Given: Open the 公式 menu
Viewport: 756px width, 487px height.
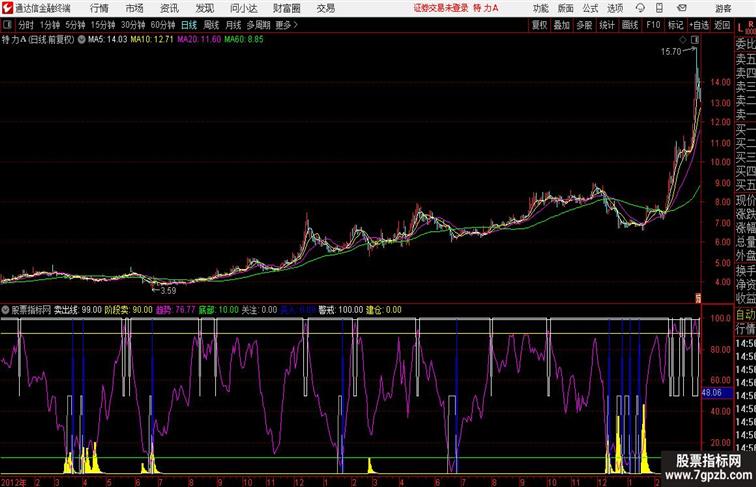Looking at the screenshot, I should [590, 8].
